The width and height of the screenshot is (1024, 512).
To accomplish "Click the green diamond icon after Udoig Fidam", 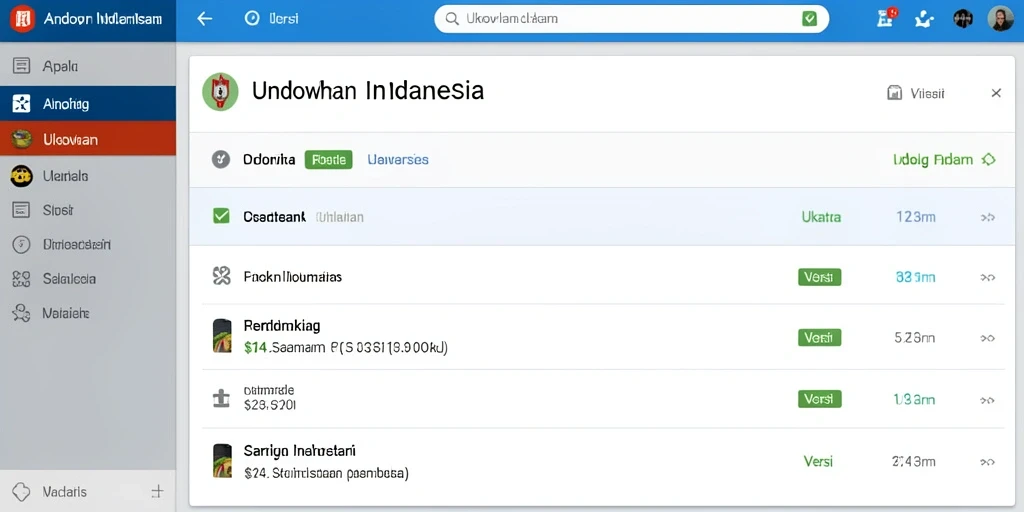I will click(989, 159).
